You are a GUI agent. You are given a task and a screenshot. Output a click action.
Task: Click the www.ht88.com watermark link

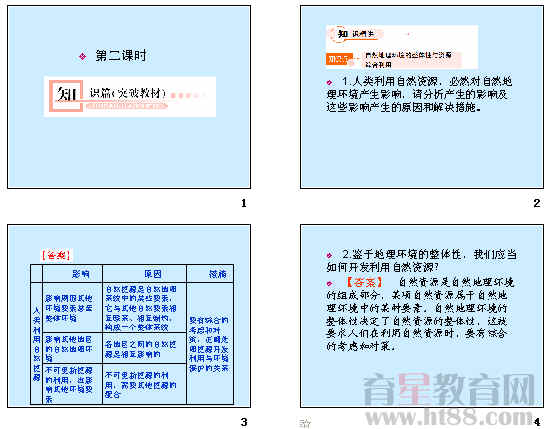[449, 417]
